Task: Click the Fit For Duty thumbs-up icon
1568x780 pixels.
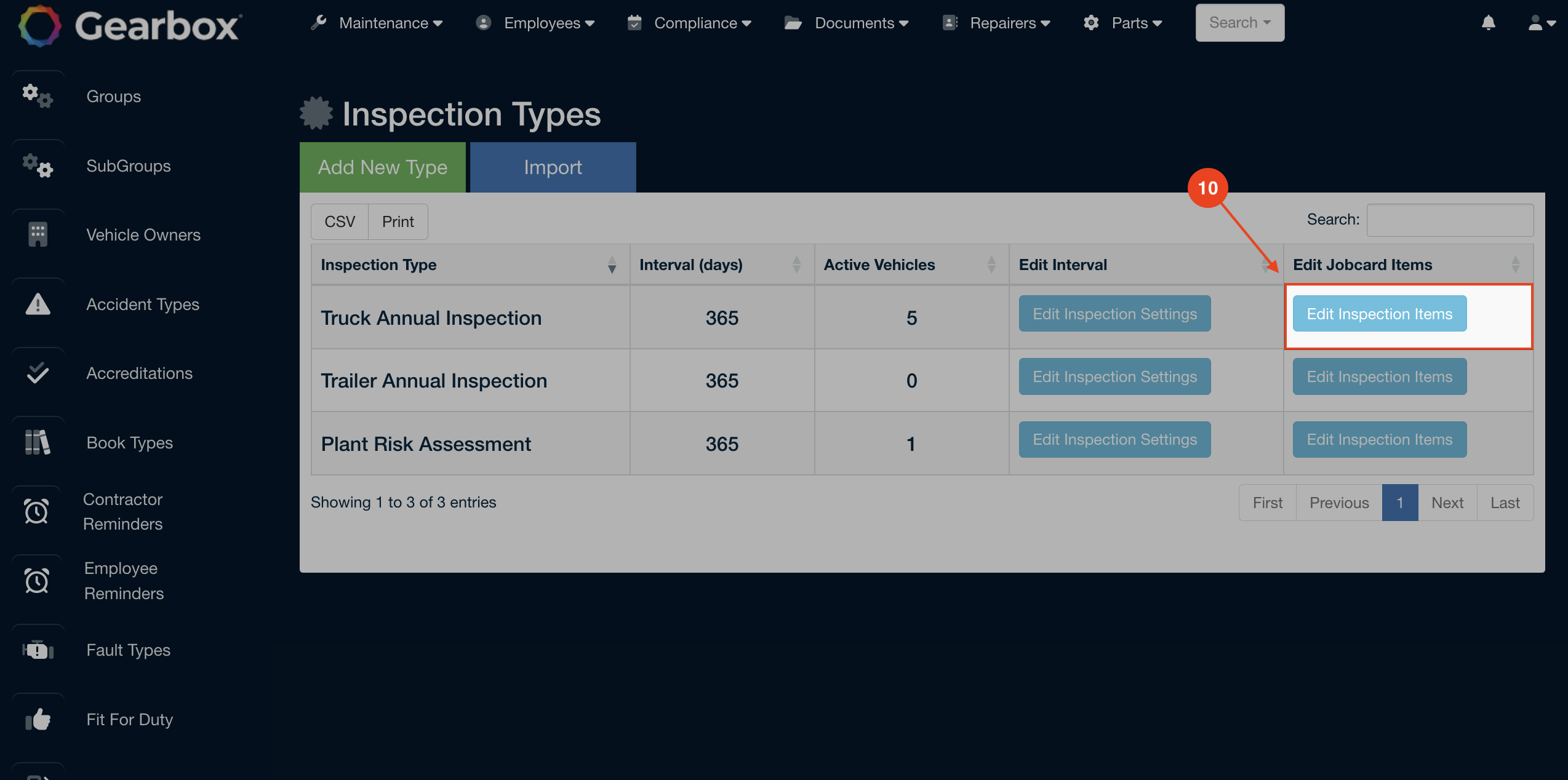Action: pyautogui.click(x=38, y=719)
